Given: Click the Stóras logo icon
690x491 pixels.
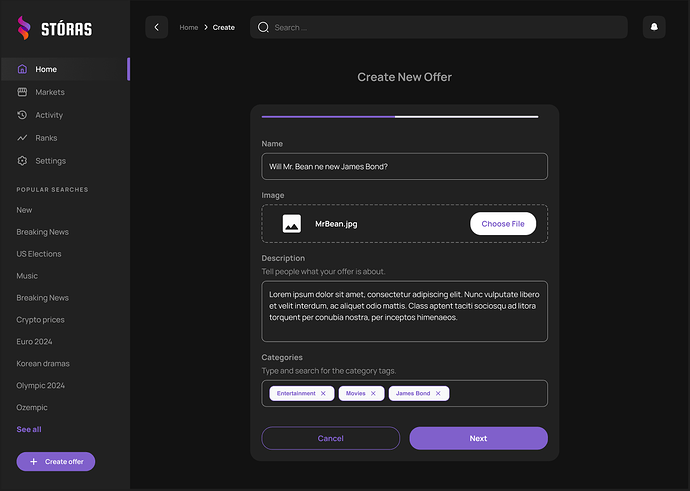Looking at the screenshot, I should (x=23, y=29).
